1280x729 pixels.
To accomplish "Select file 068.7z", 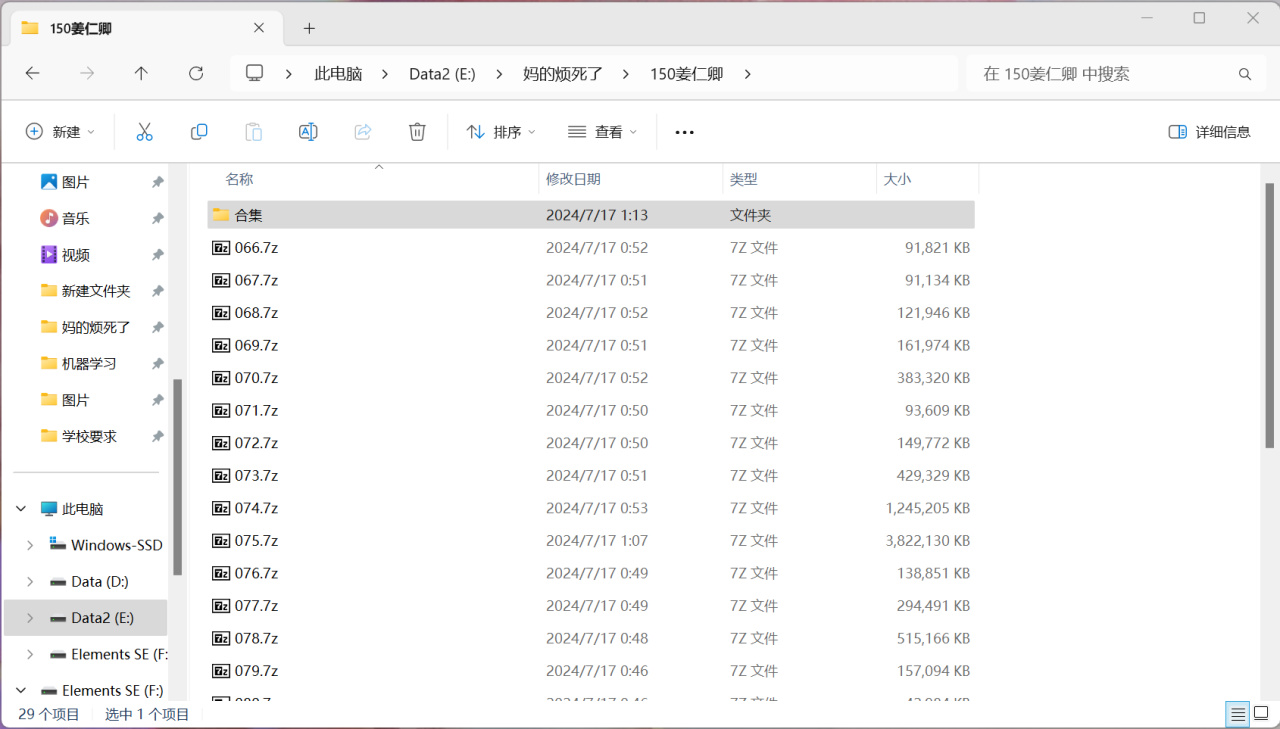I will pos(591,313).
